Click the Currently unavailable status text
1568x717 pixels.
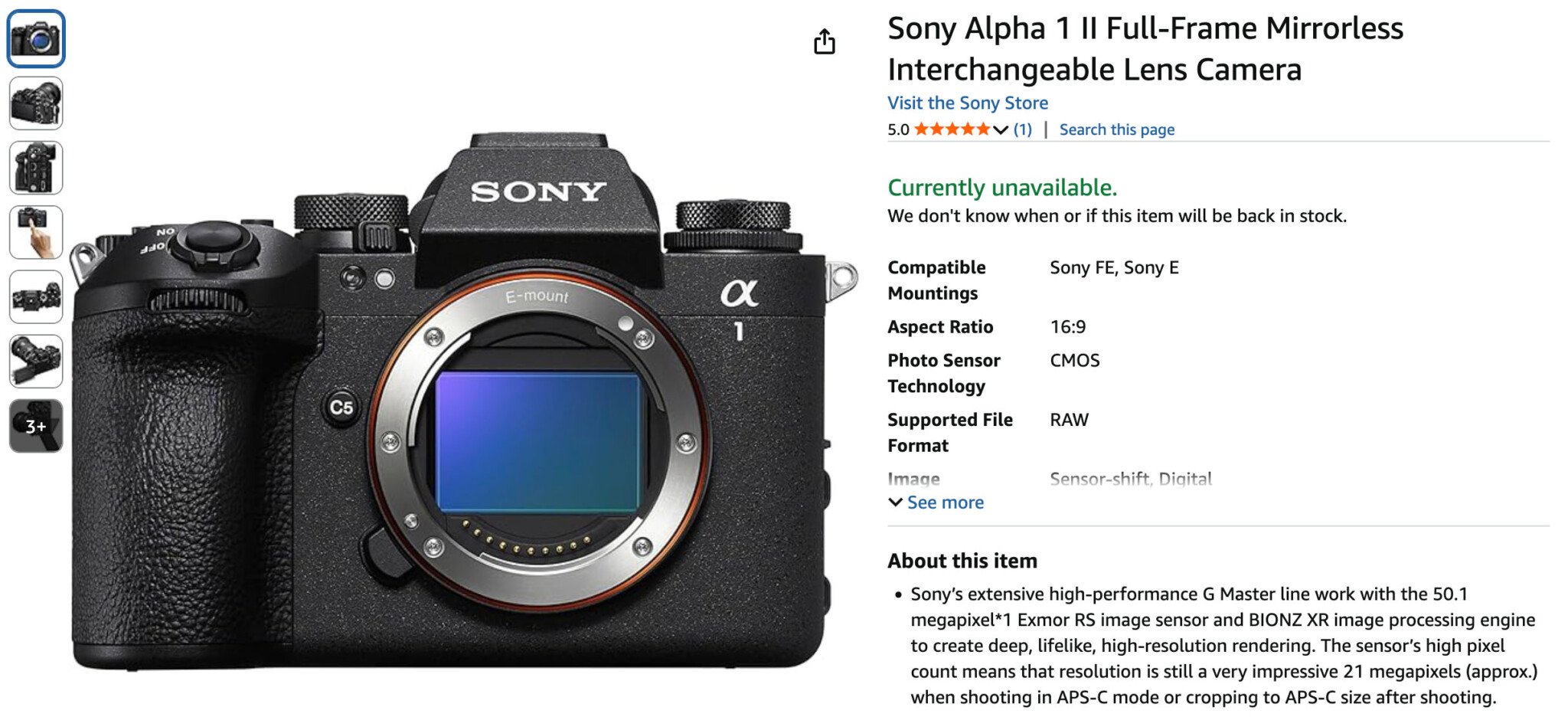coord(1002,188)
